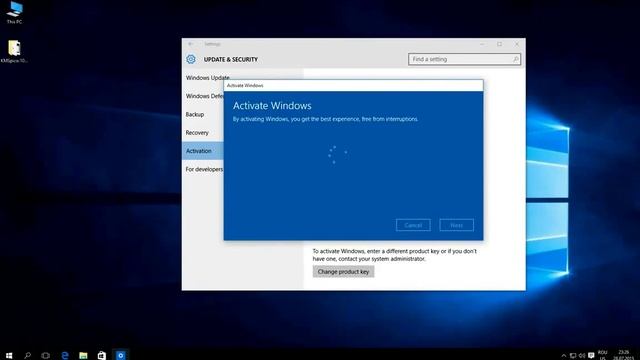
Task: Open Windows Defender settings section
Action: click(x=205, y=96)
